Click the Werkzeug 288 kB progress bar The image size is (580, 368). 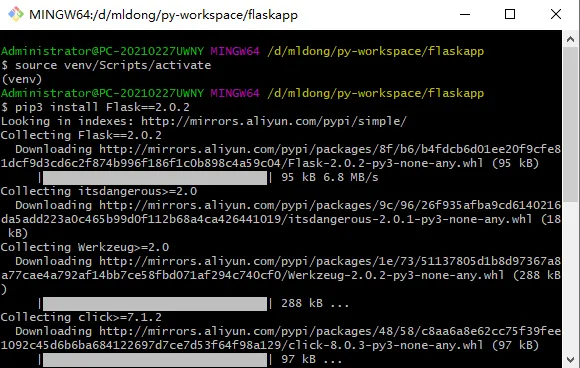pyautogui.click(x=155, y=304)
